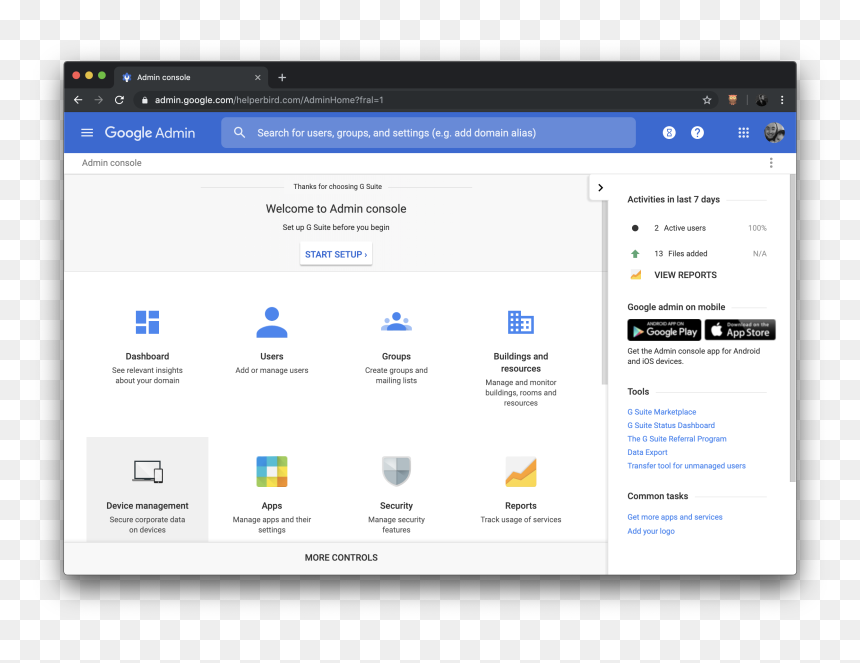This screenshot has width=860, height=663.
Task: Collapse the right sidebar with chevron arrow
Action: [x=600, y=188]
